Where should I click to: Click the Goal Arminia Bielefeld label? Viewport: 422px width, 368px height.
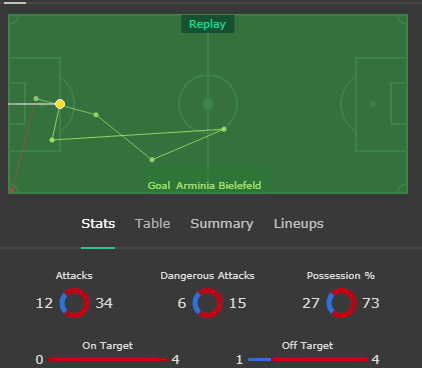(204, 185)
